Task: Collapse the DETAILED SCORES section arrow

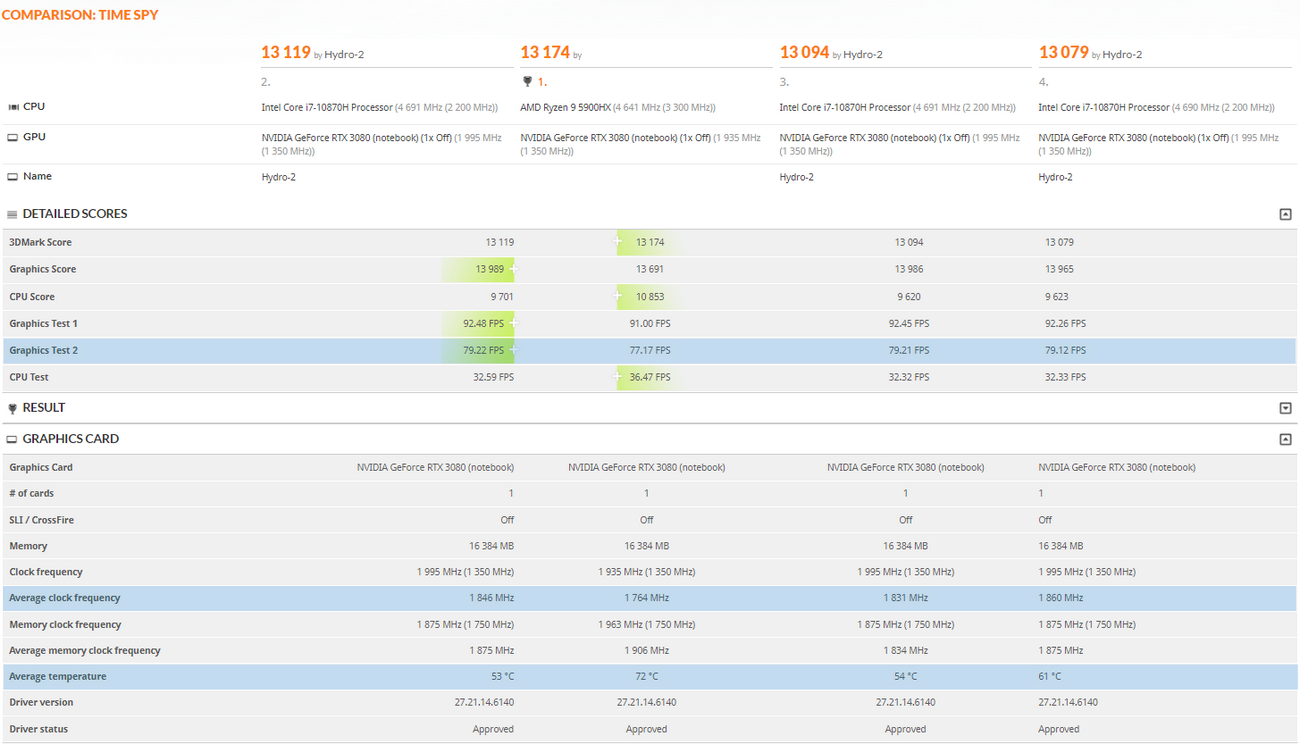Action: click(x=1286, y=214)
